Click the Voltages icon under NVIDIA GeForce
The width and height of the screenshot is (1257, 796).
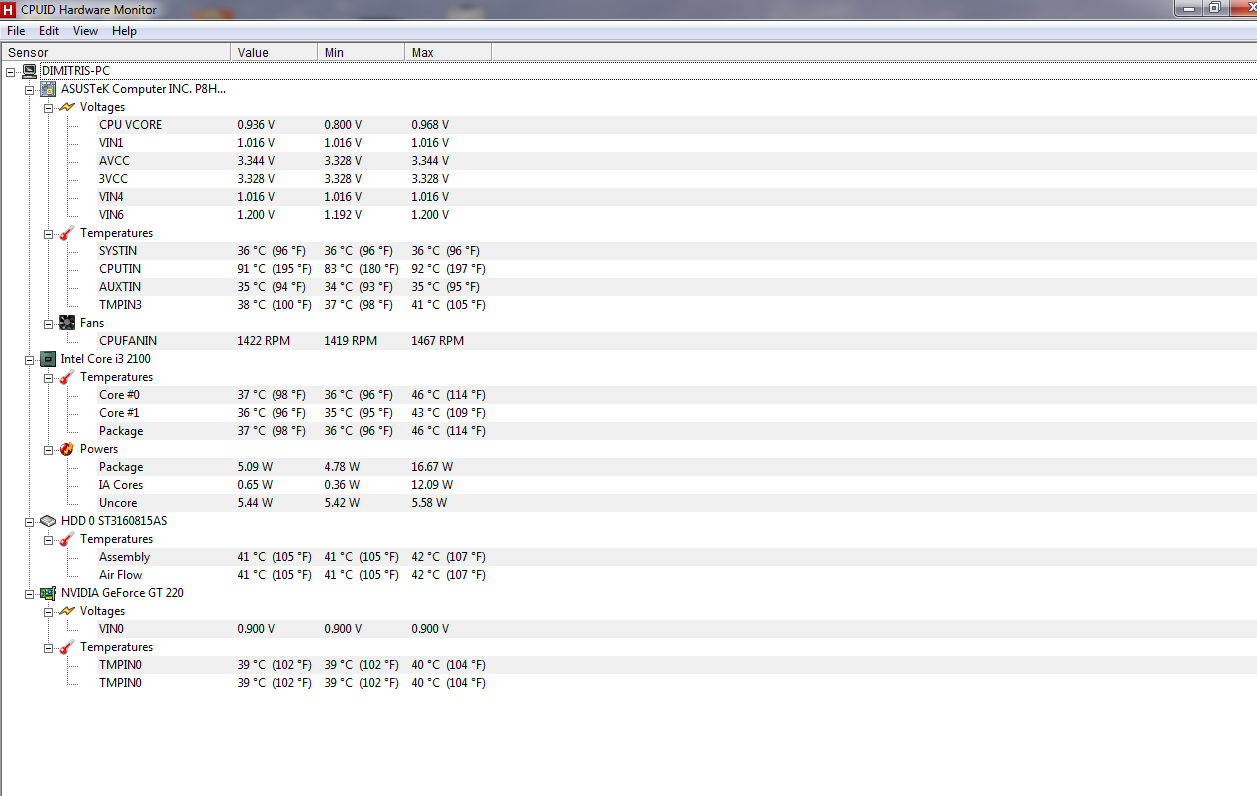tap(67, 611)
